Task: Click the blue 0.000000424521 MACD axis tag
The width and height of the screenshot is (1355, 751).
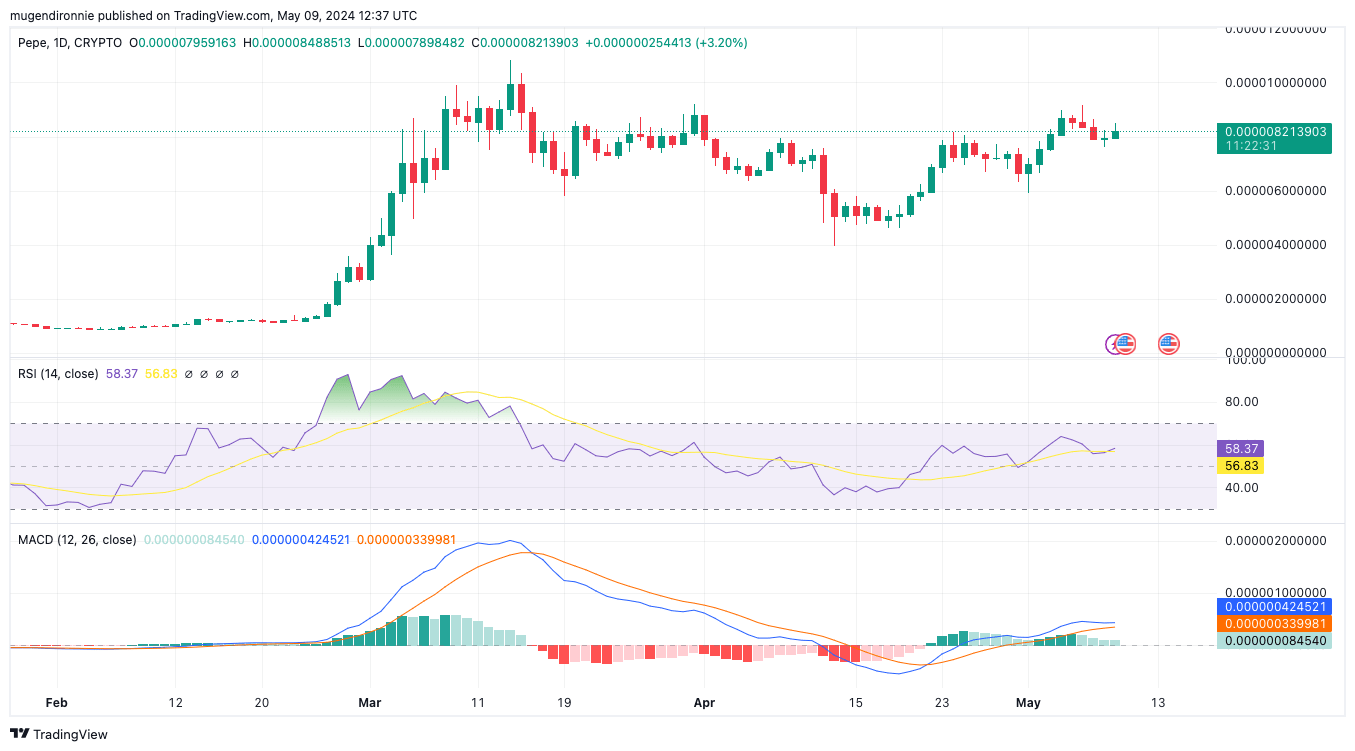Action: pos(1274,606)
